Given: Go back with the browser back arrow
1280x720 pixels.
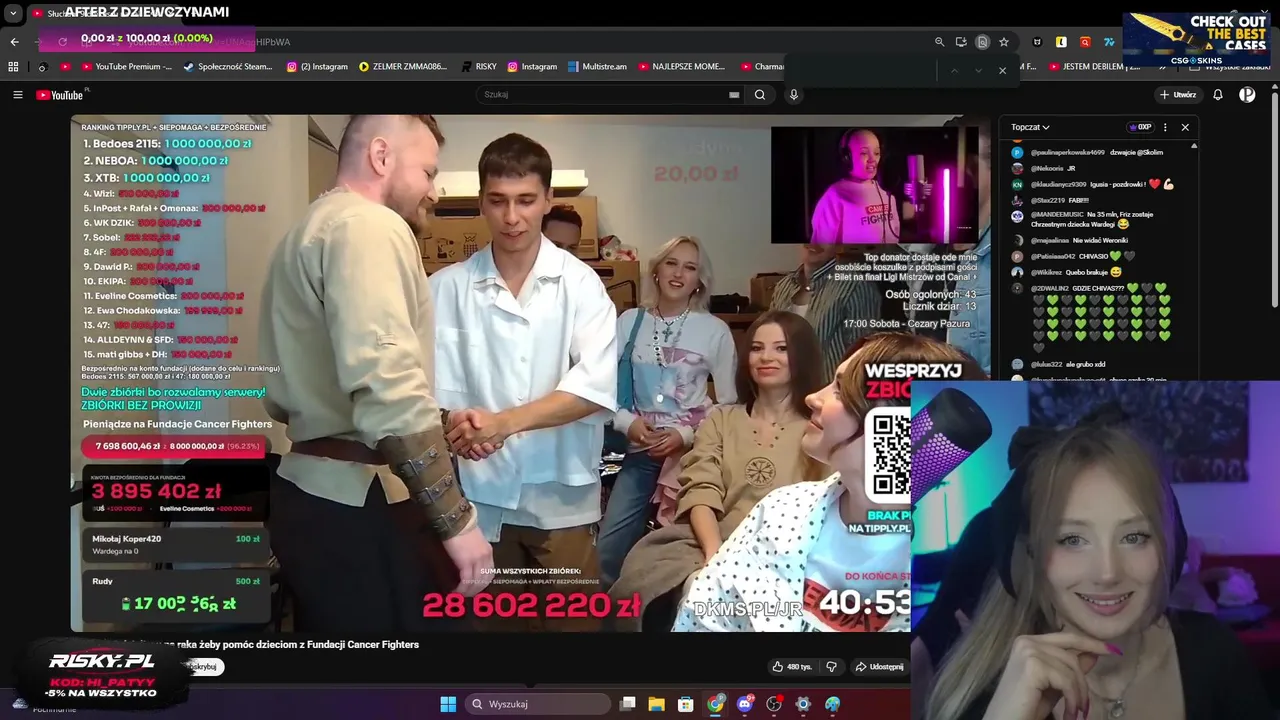Looking at the screenshot, I should pyautogui.click(x=14, y=42).
